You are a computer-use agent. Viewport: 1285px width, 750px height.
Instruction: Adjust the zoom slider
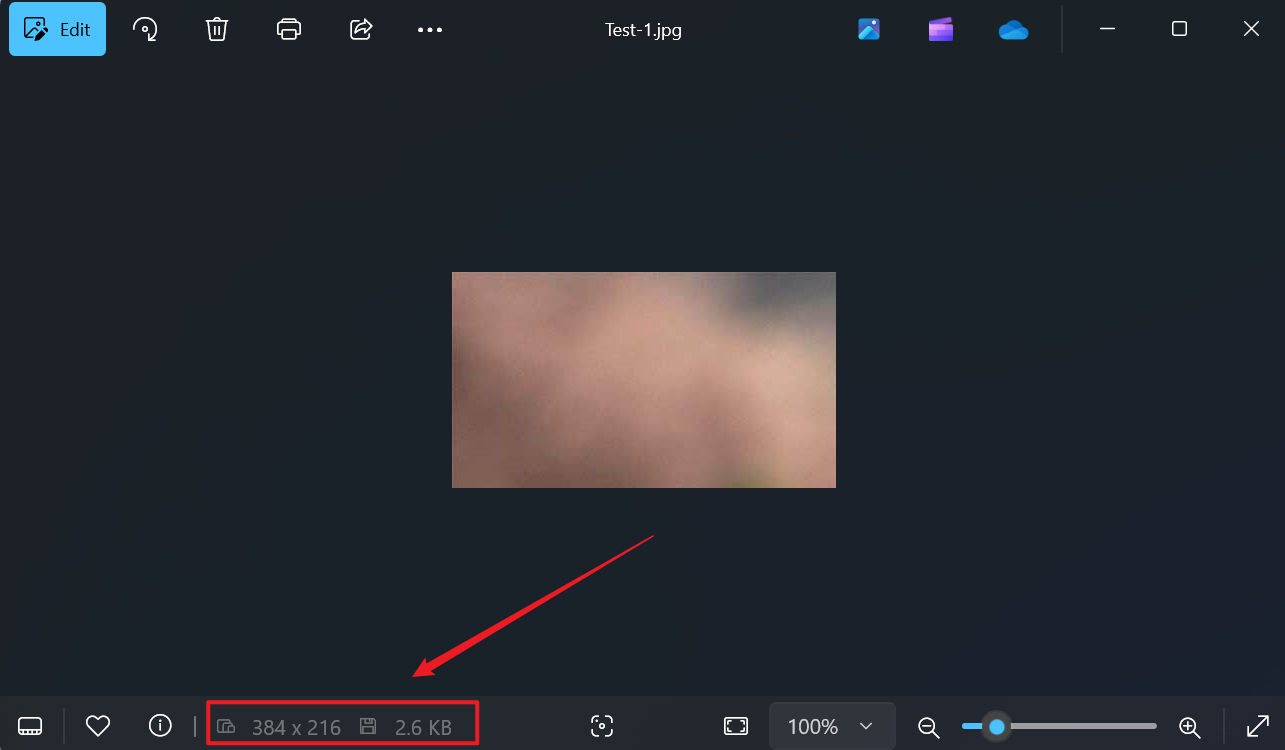[996, 727]
